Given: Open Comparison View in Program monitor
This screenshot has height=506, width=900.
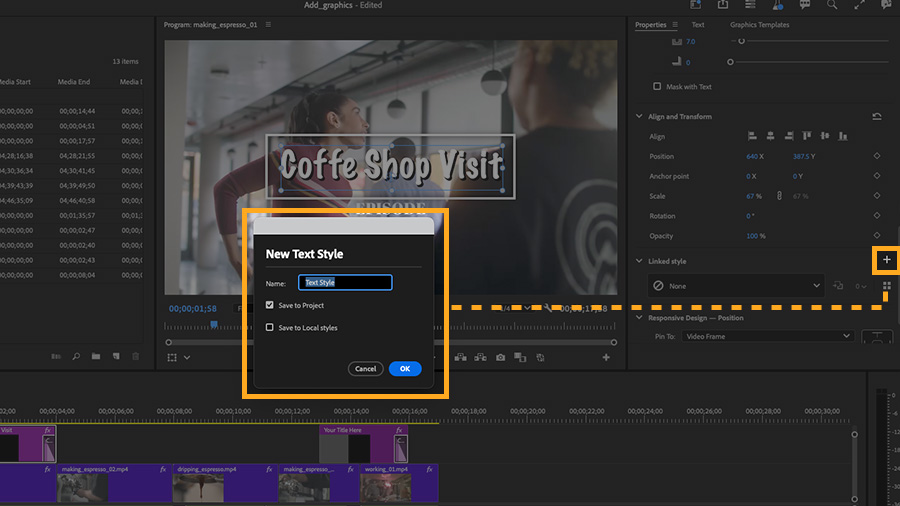Looking at the screenshot, I should (x=520, y=357).
